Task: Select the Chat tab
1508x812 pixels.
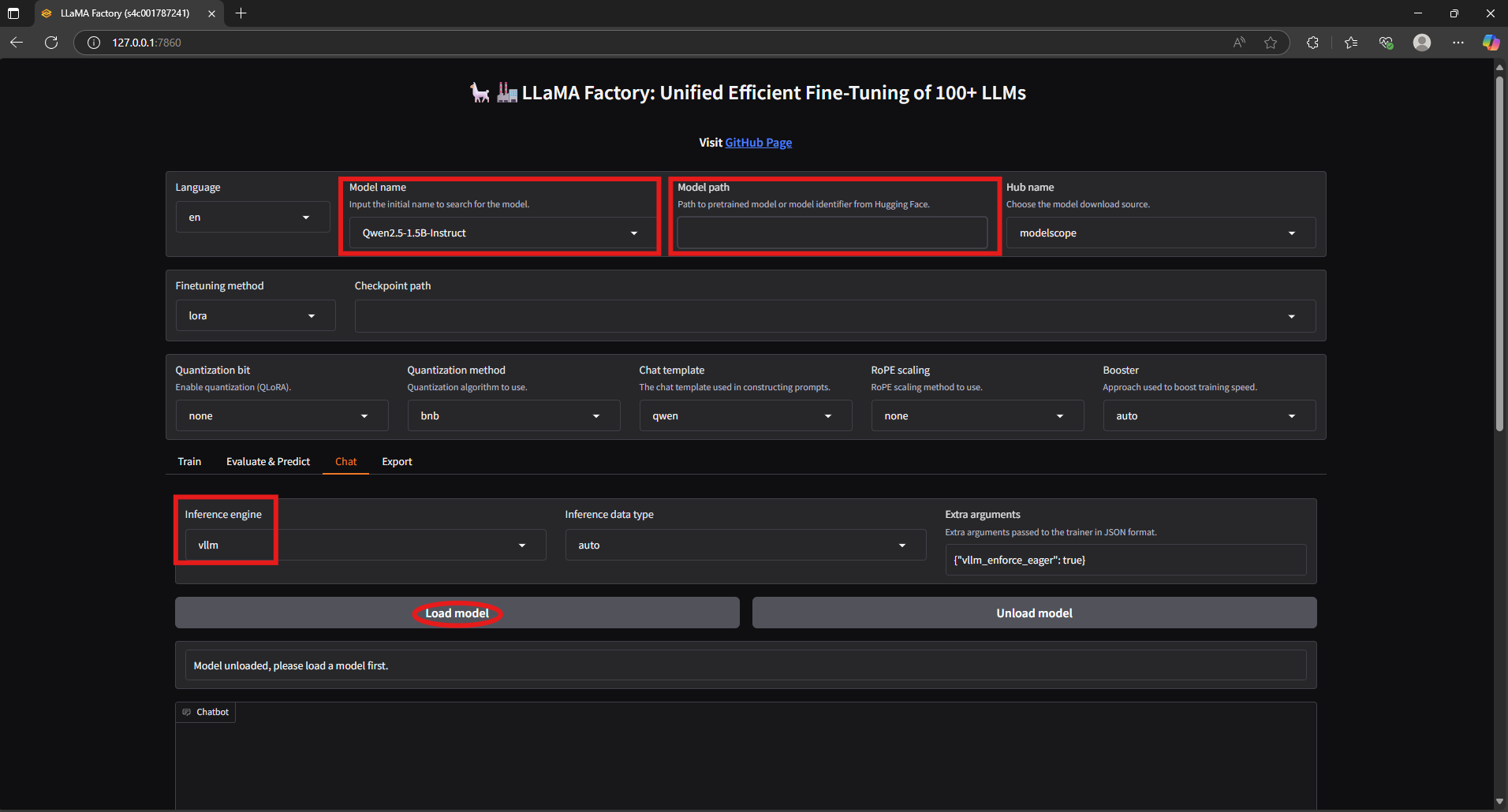Action: (x=345, y=462)
